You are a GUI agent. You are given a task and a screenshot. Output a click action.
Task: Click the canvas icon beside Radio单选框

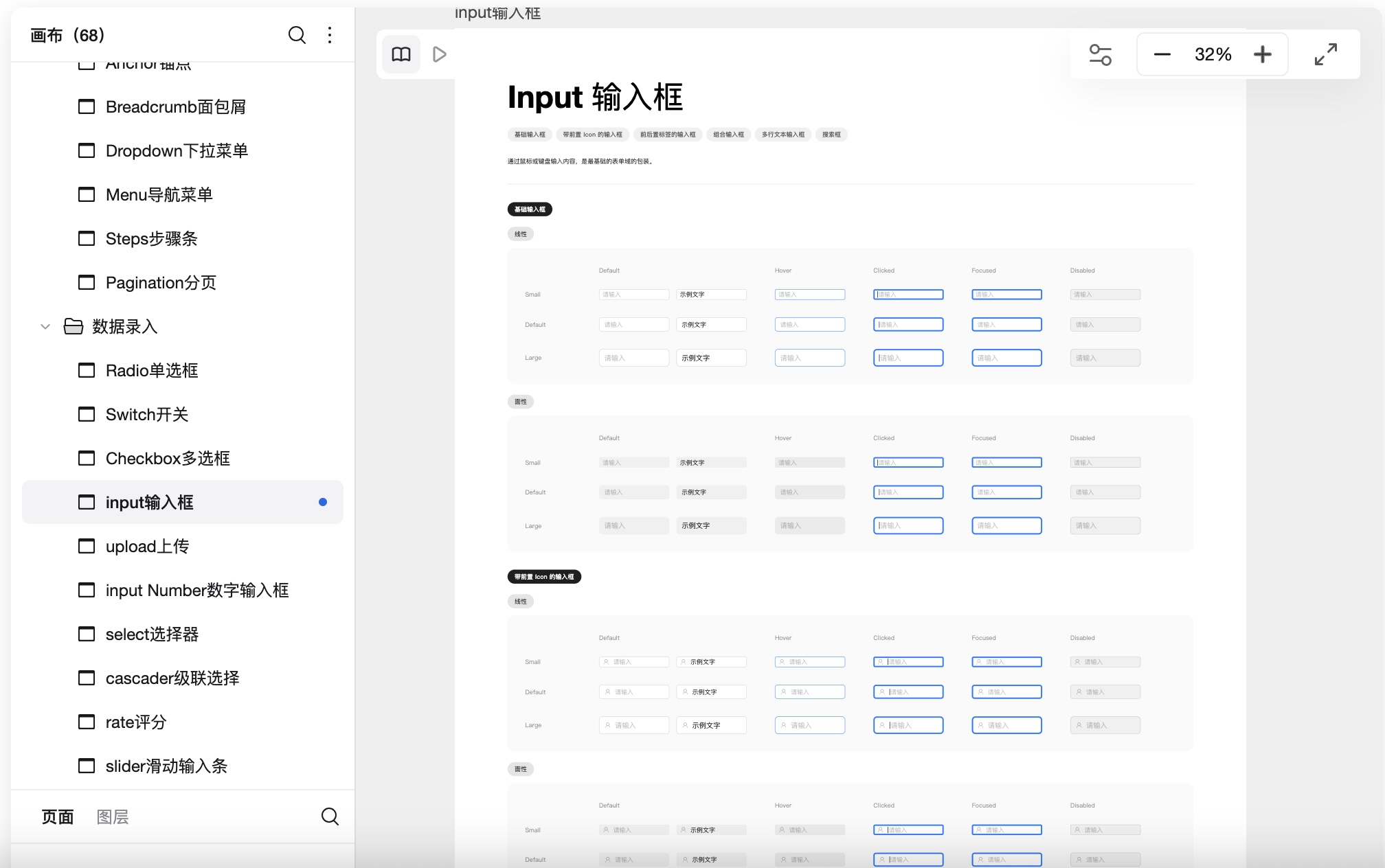point(87,371)
